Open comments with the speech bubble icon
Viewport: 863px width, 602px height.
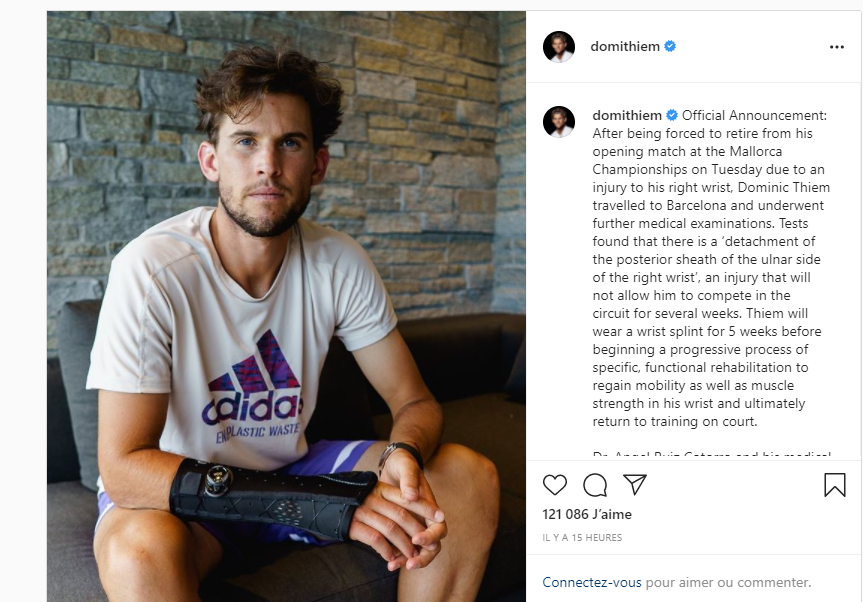coord(595,485)
